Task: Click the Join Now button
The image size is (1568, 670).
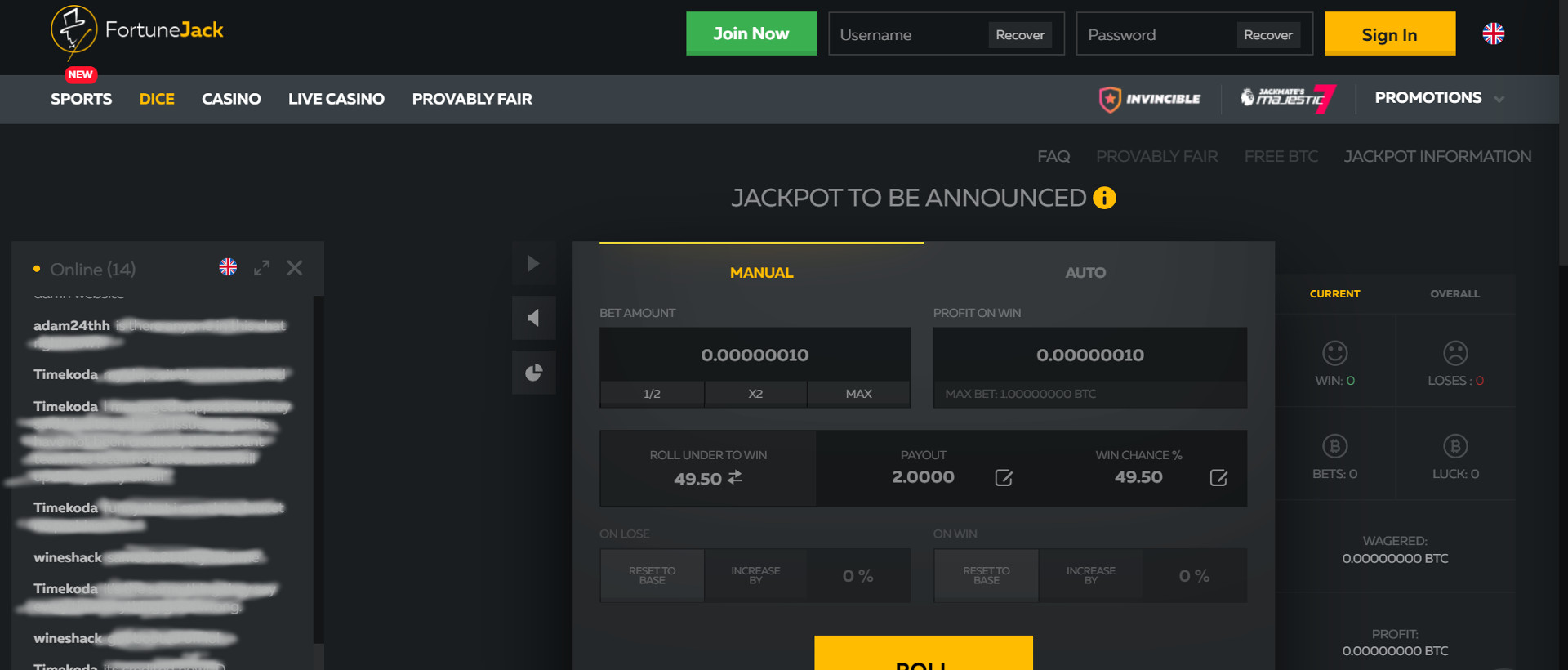Action: point(751,33)
